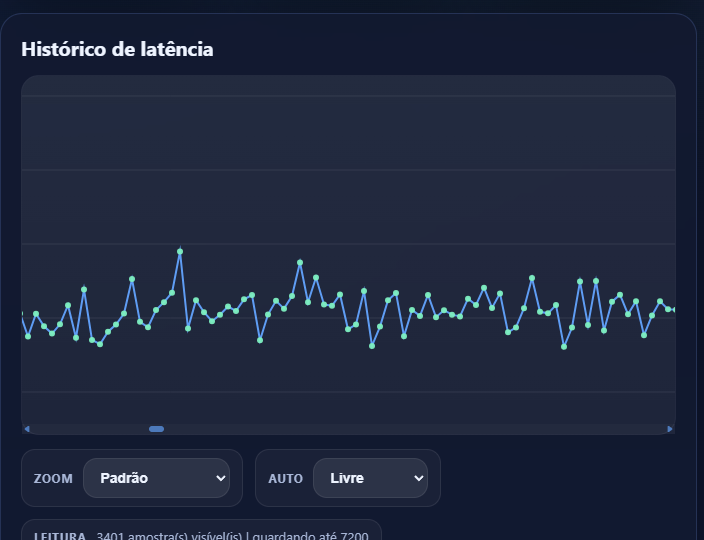Click the chart's left scroll arrow

pyautogui.click(x=27, y=429)
